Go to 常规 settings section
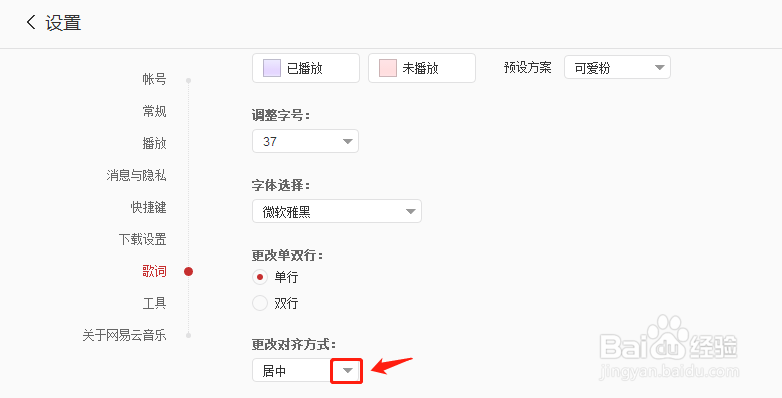The image size is (782, 398). coord(154,111)
